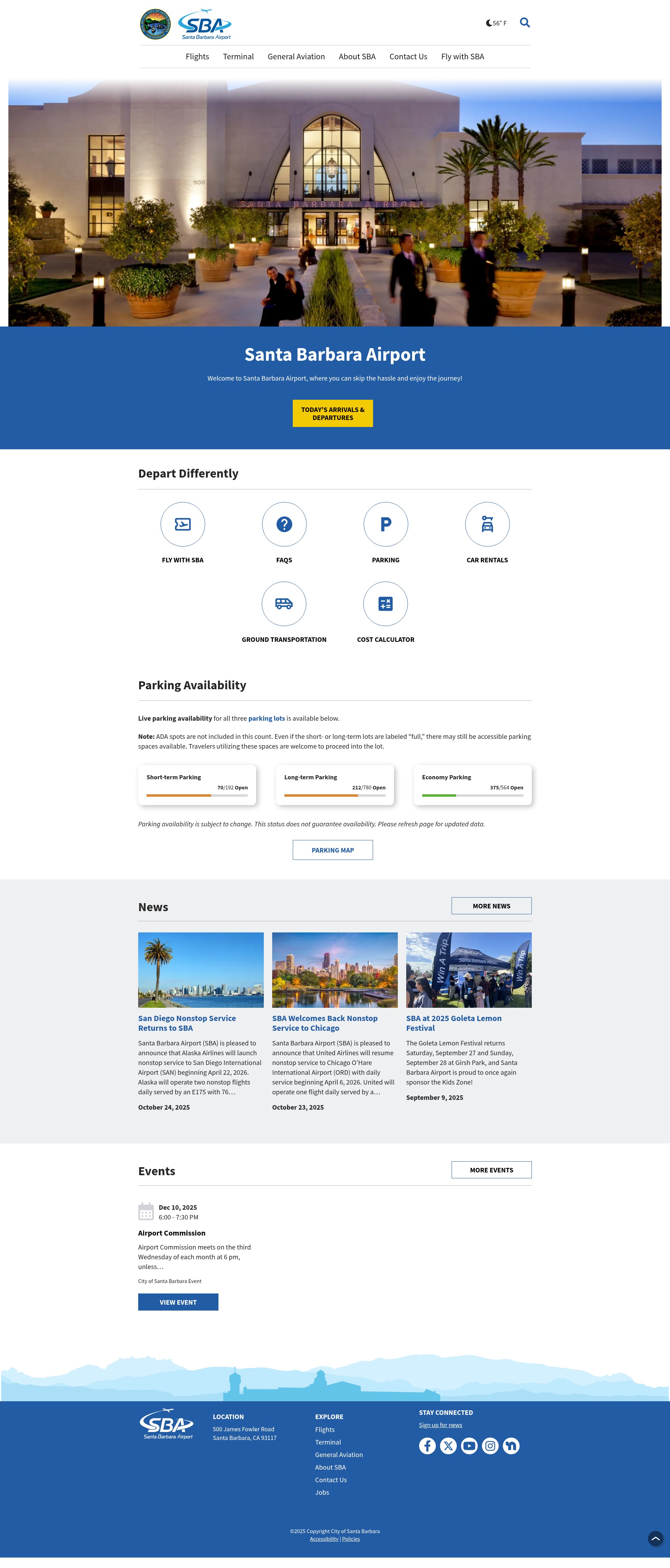Click the 56° F temperature reading
This screenshot has height=1568, width=670.
499,23
